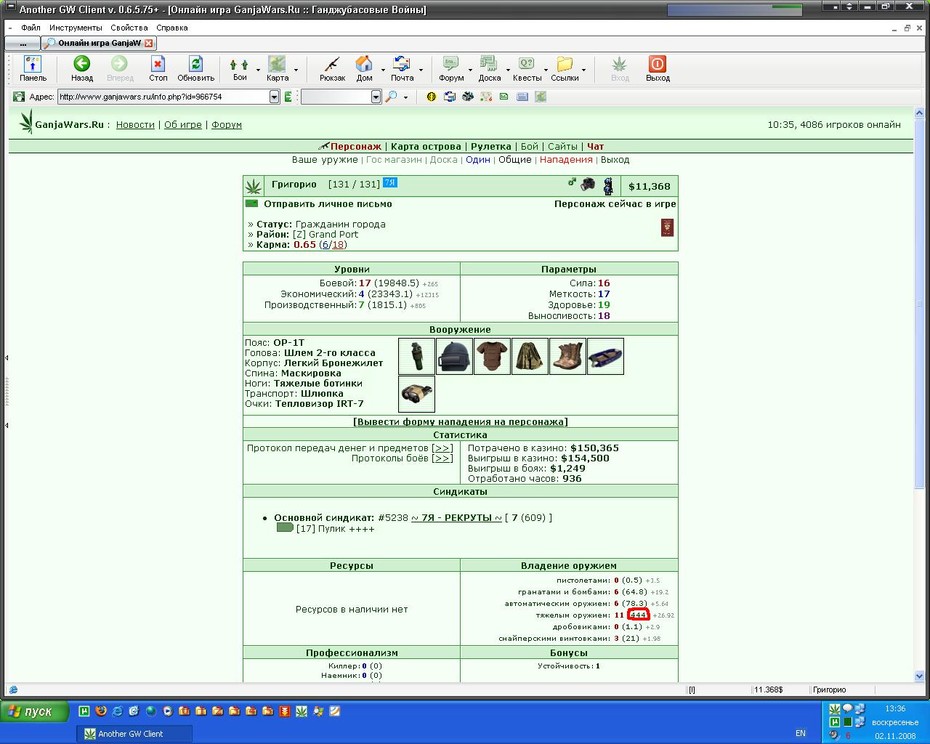
Task: Open dropdown arrow next to Ссылки
Action: pos(584,69)
